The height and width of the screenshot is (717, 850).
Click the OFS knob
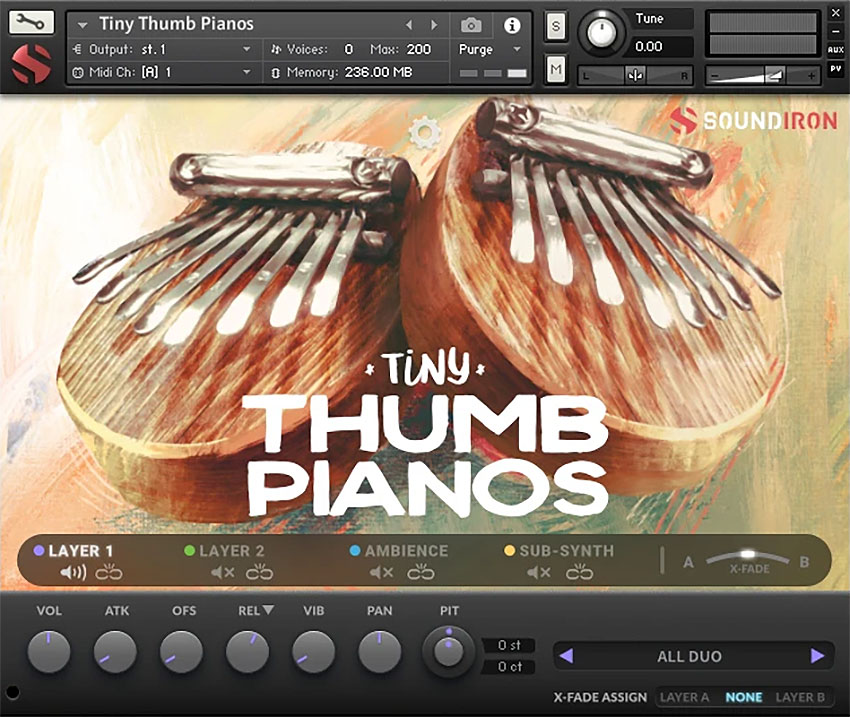[x=181, y=651]
